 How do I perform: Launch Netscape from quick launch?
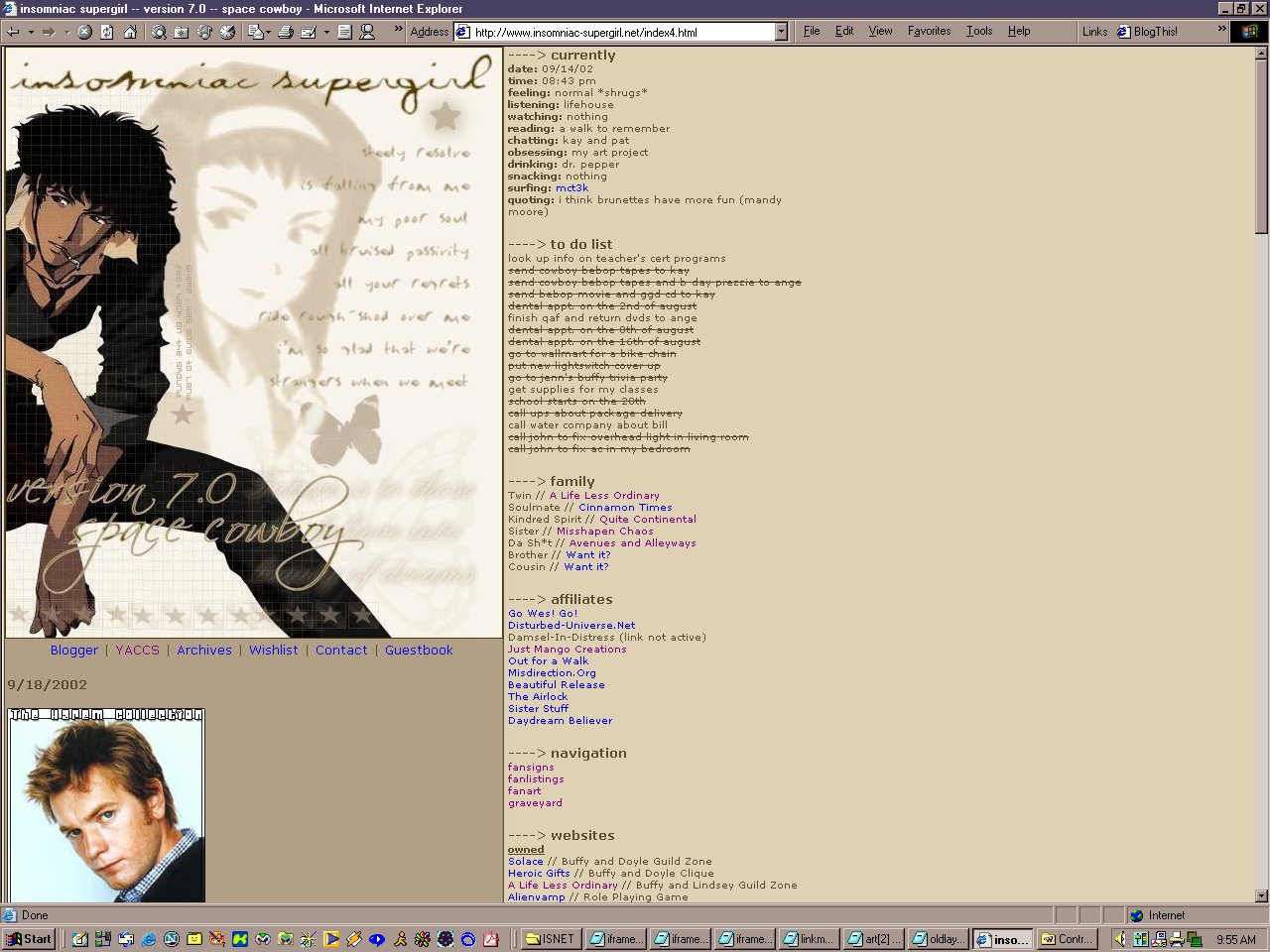tap(172, 939)
